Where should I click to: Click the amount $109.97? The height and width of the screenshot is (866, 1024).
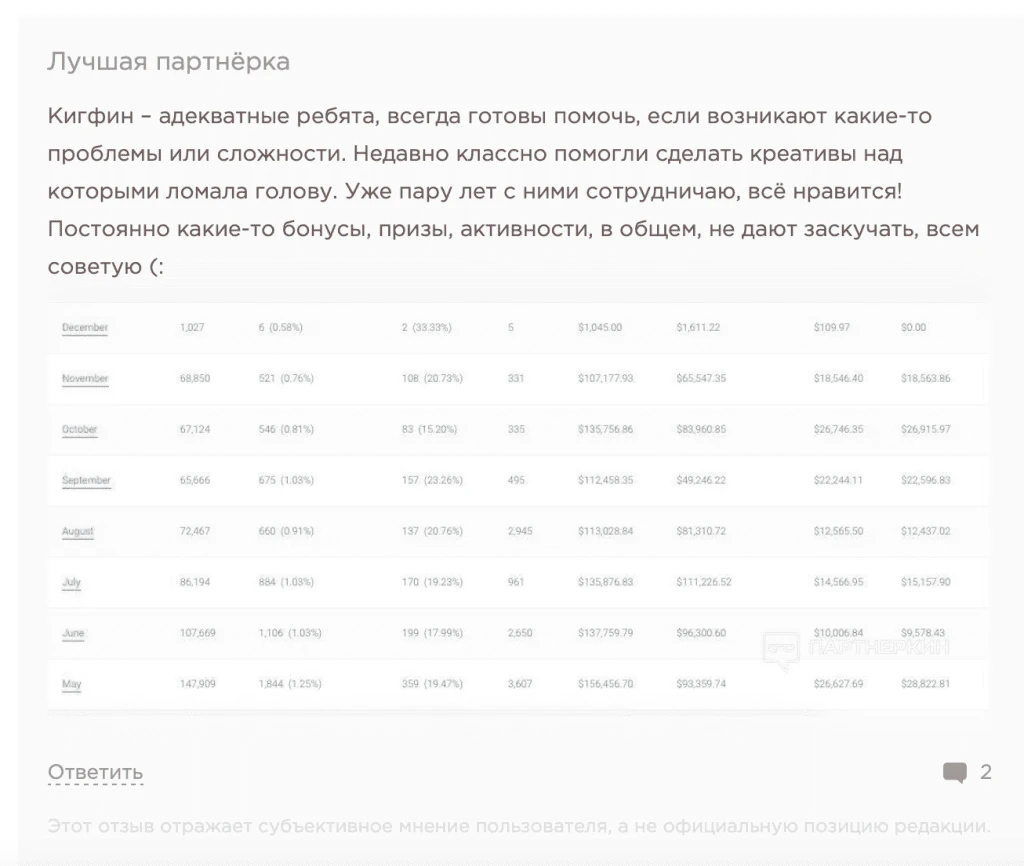pos(832,327)
